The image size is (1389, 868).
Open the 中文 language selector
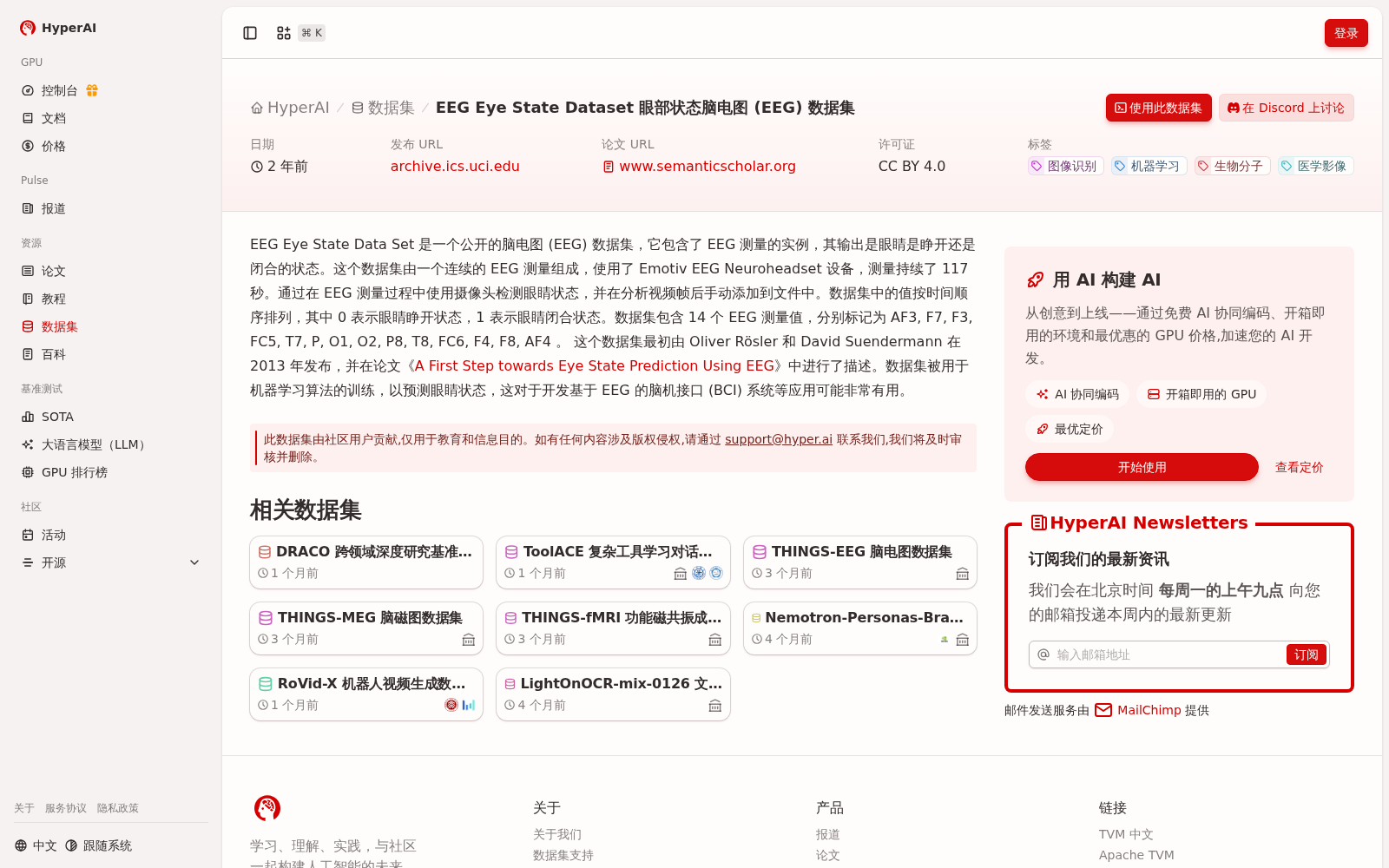click(x=36, y=845)
